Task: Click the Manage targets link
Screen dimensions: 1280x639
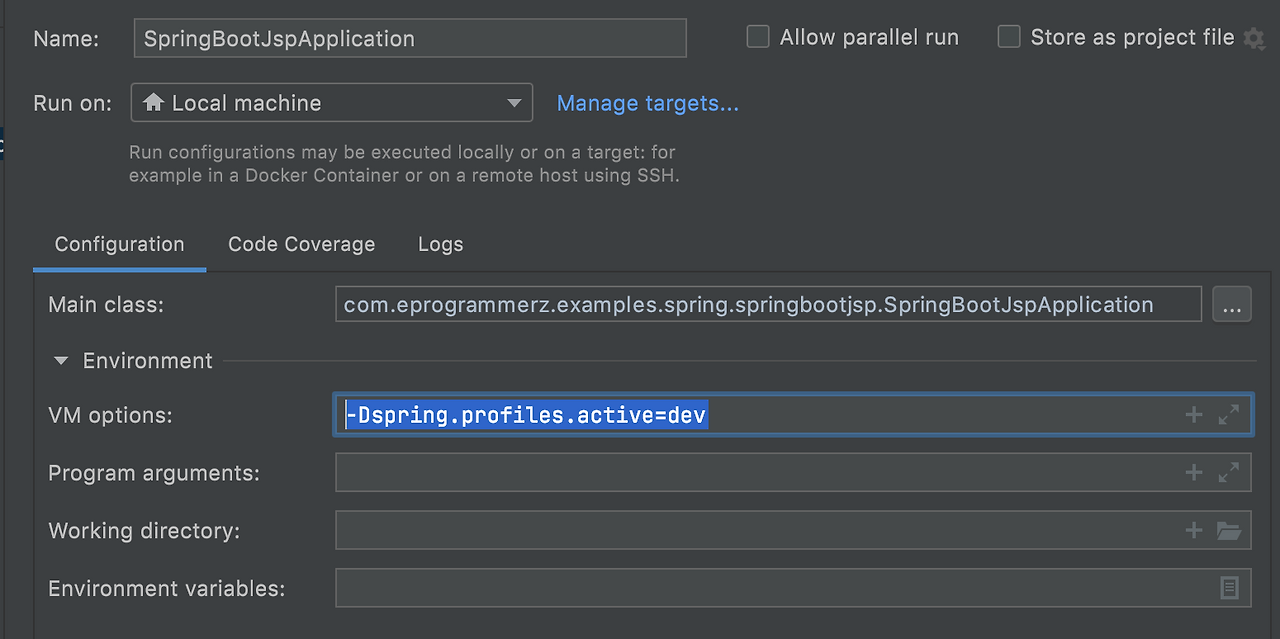Action: click(647, 103)
